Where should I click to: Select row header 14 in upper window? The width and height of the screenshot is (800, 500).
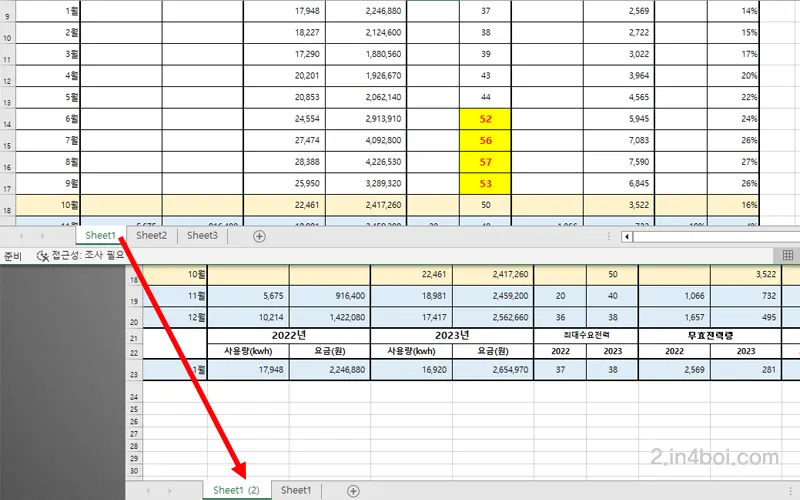click(x=7, y=119)
